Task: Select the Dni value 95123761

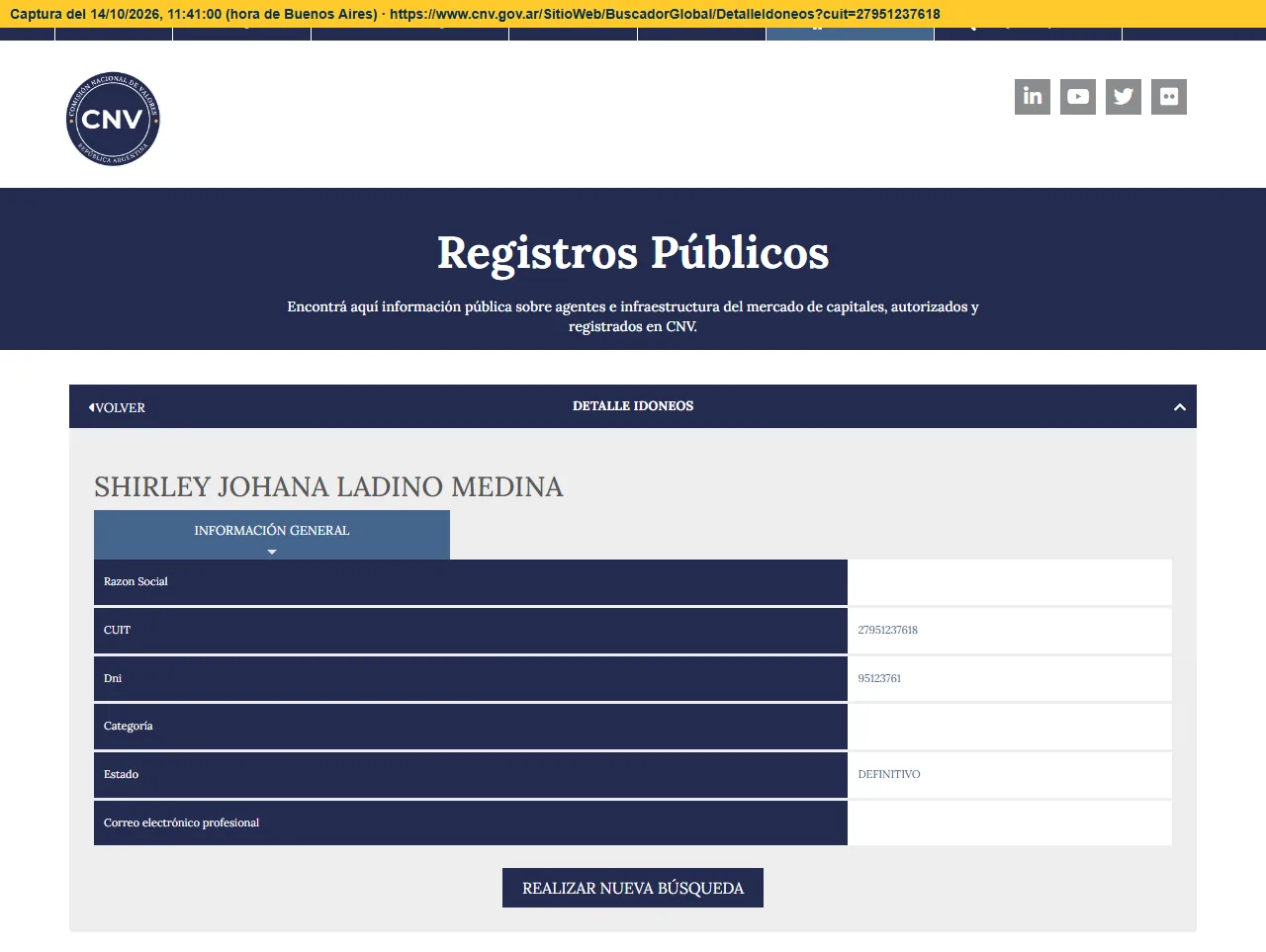Action: [x=879, y=678]
